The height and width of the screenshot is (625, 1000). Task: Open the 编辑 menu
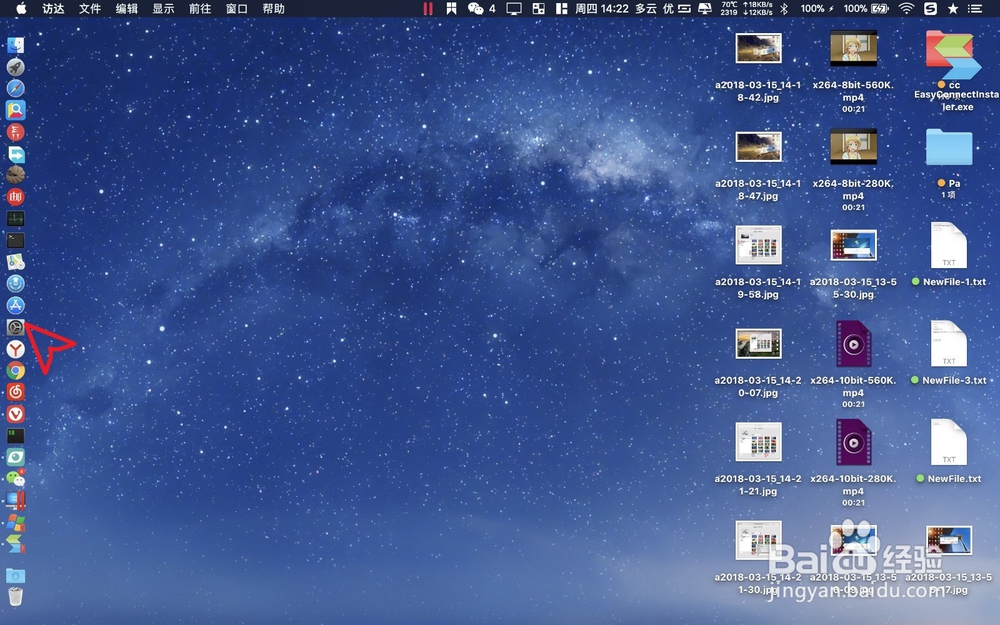(x=127, y=8)
